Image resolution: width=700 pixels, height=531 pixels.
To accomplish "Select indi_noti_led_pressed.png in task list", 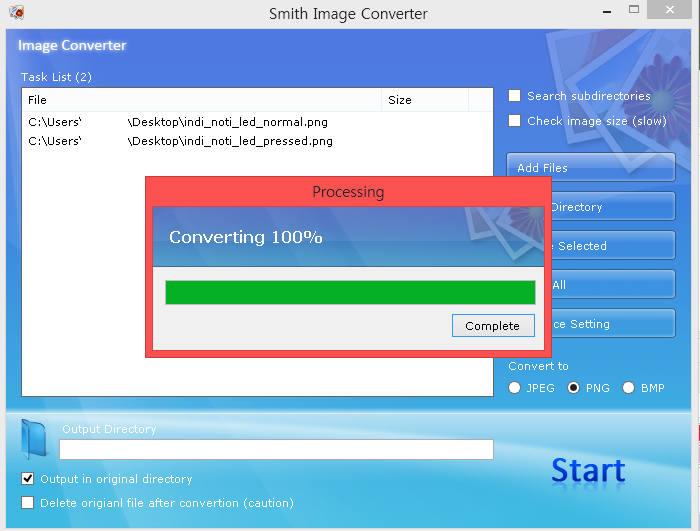I will [x=180, y=141].
